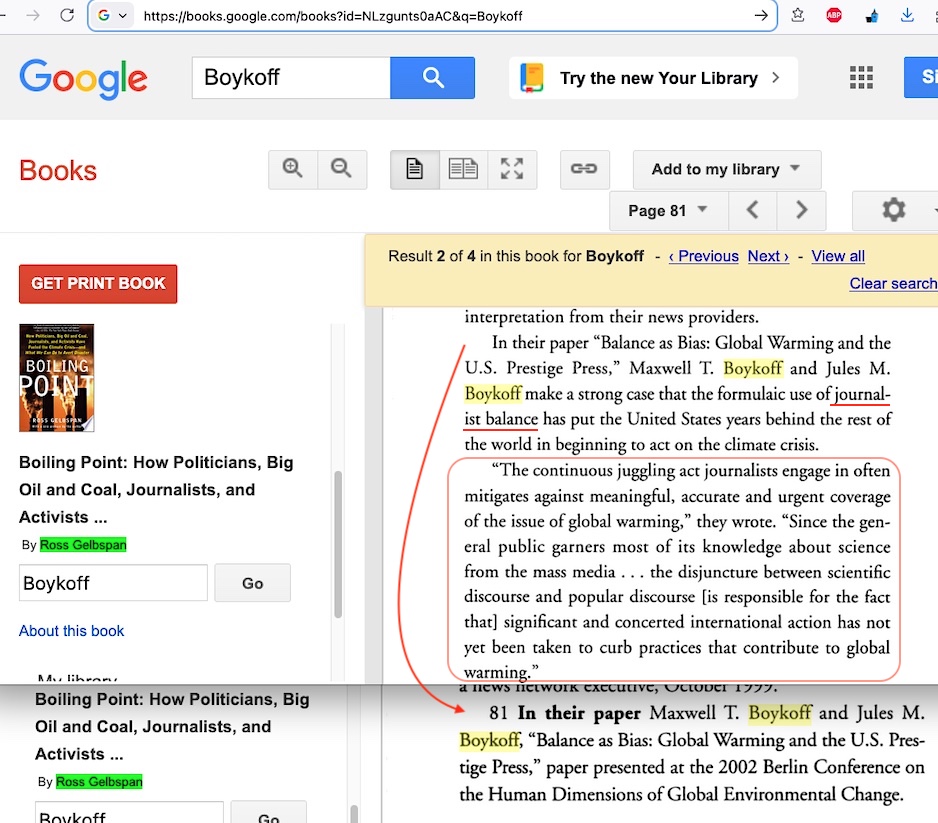Open the Add to my library dropdown

[x=726, y=170]
